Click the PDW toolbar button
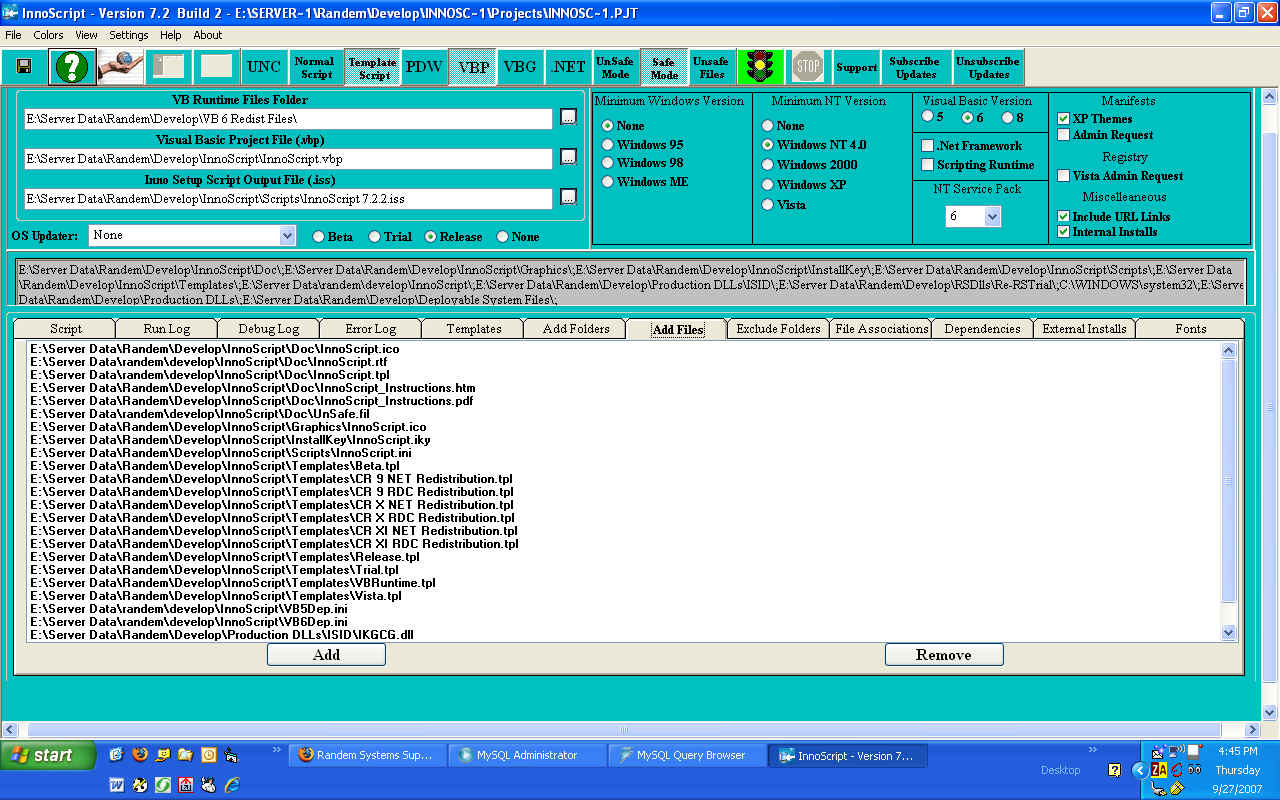 (424, 67)
